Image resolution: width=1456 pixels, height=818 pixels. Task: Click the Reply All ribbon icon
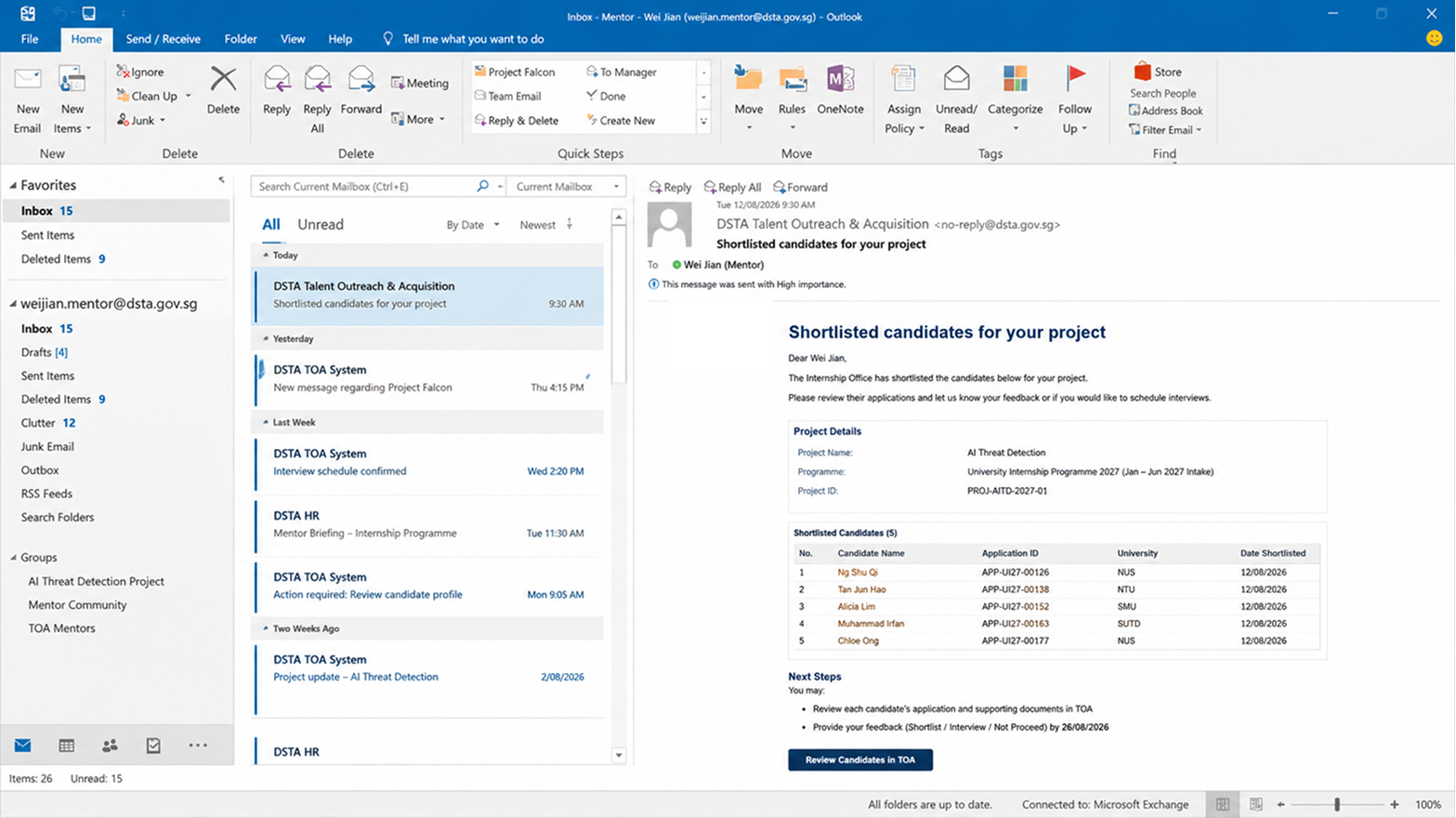coord(317,80)
